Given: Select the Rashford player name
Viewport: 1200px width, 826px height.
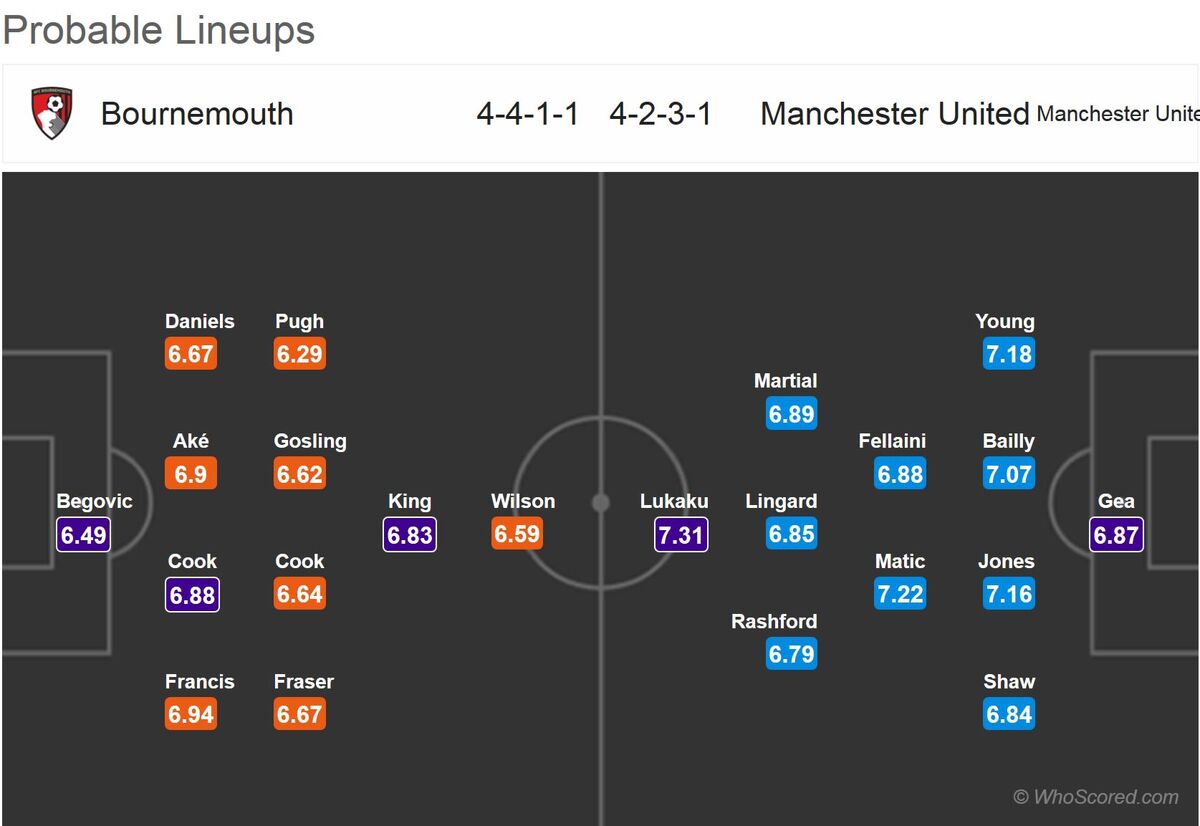Looking at the screenshot, I should [774, 621].
